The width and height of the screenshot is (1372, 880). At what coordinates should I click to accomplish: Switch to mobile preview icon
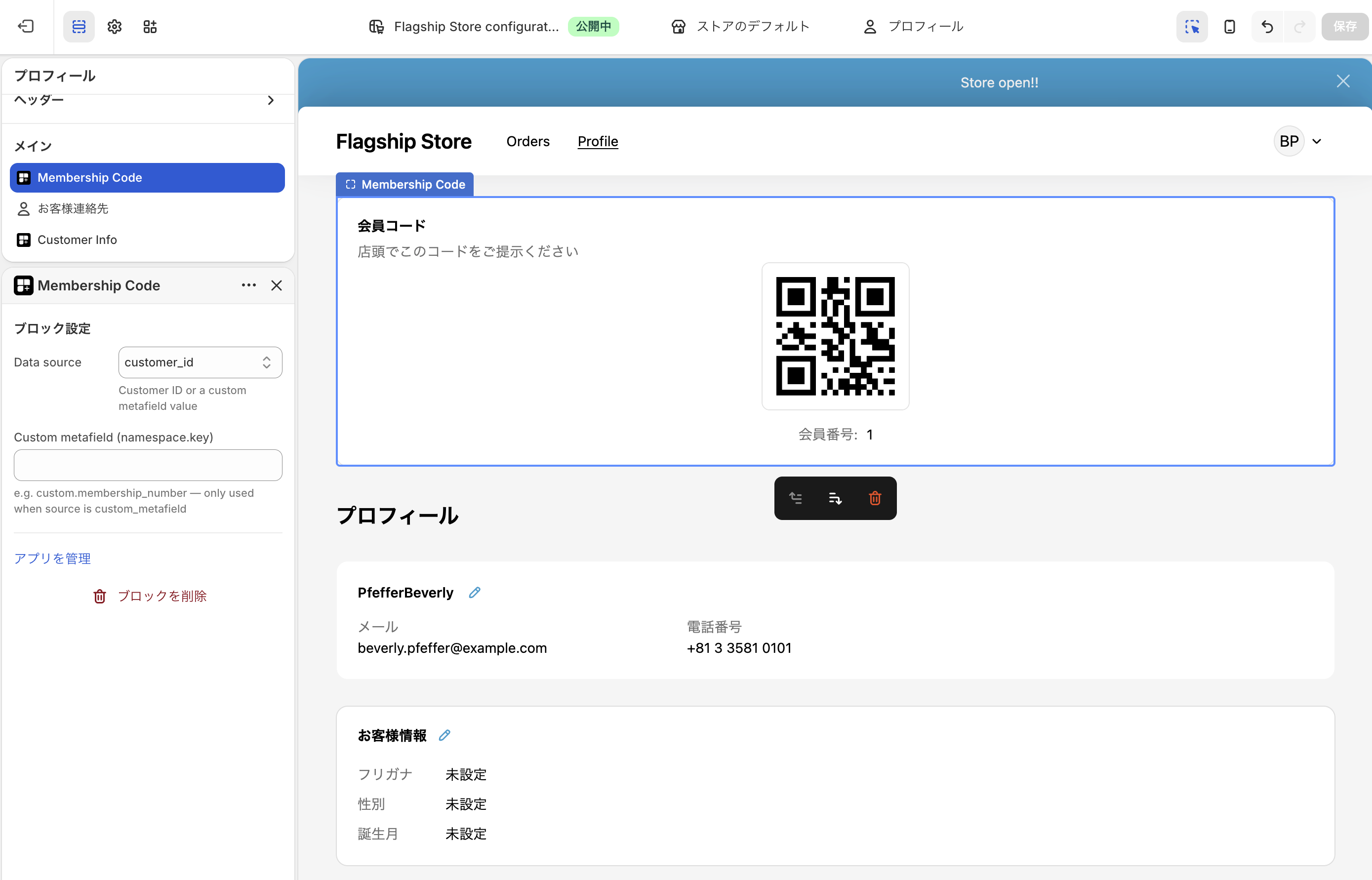(x=1230, y=26)
